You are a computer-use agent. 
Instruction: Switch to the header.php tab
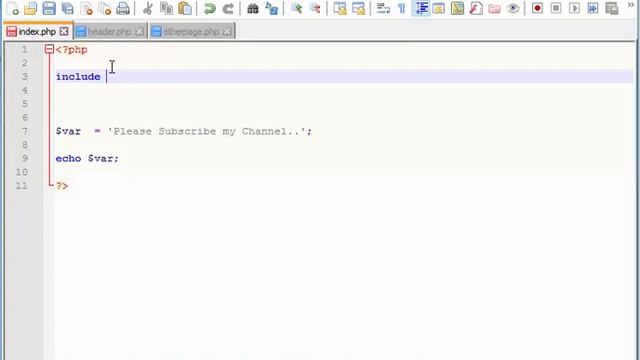point(109,31)
